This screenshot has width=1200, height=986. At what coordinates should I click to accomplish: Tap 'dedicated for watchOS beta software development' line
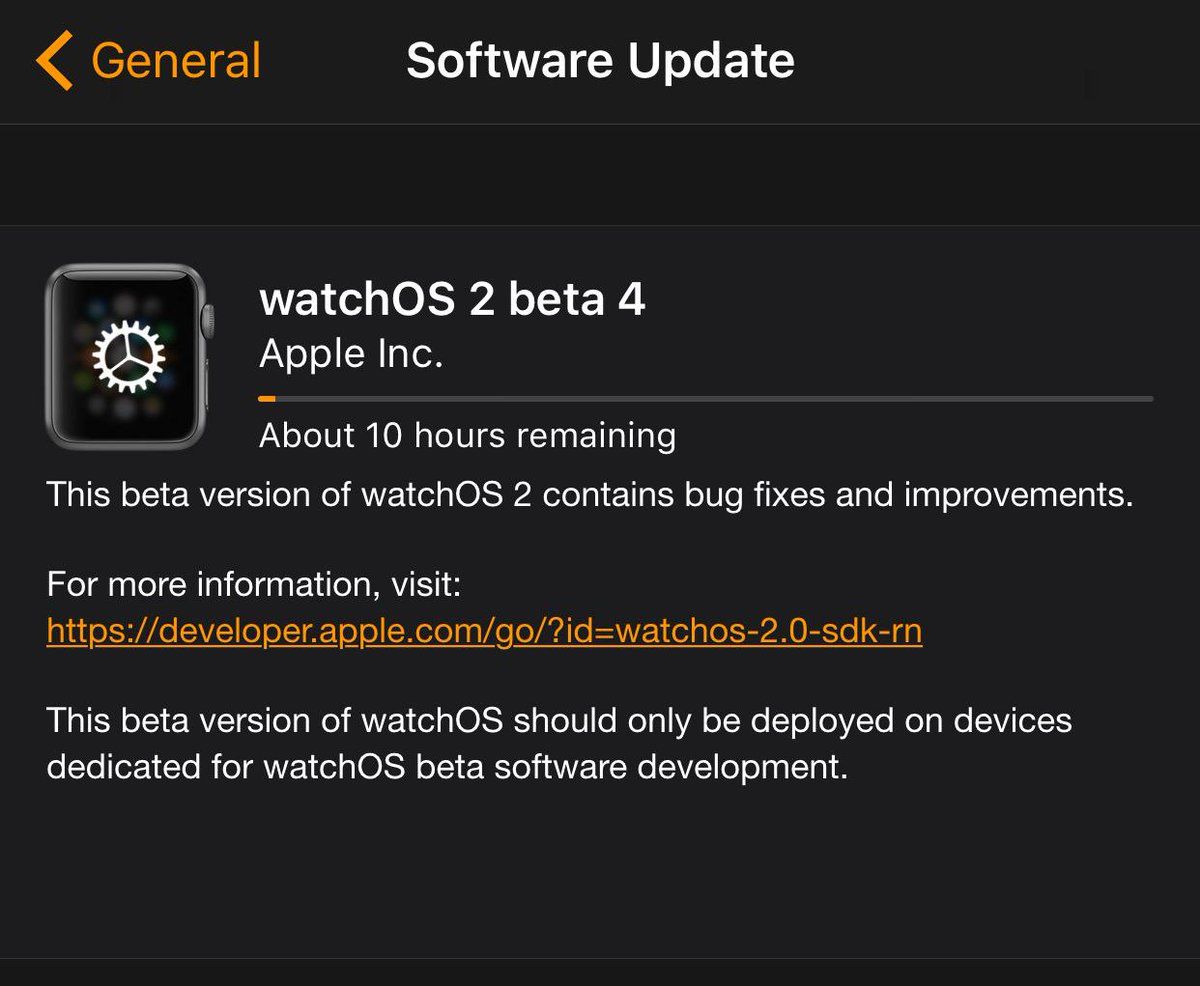pos(447,767)
